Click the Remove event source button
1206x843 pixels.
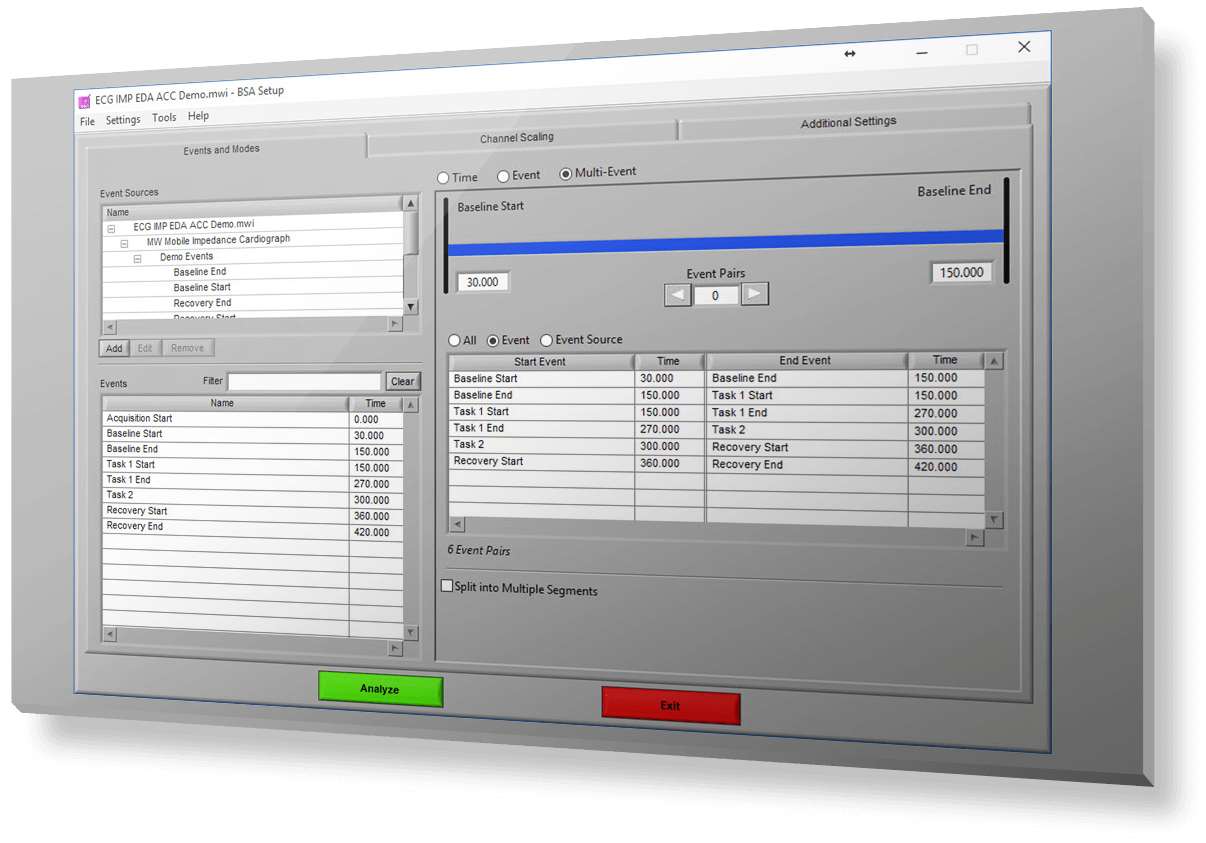187,348
